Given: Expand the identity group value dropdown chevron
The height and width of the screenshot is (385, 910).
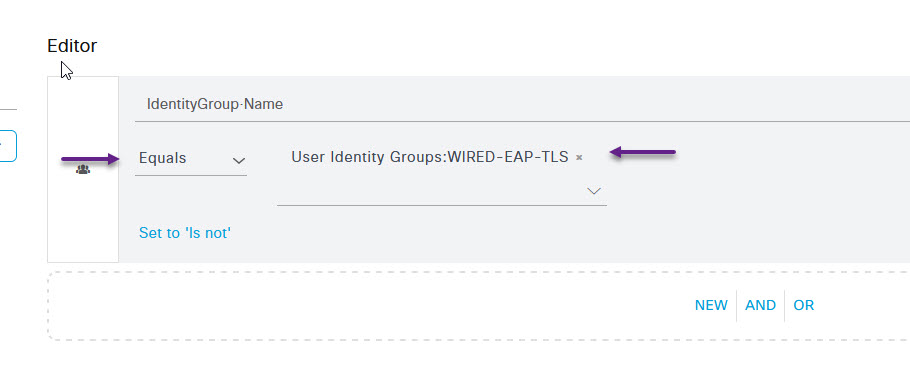Looking at the screenshot, I should tap(594, 190).
